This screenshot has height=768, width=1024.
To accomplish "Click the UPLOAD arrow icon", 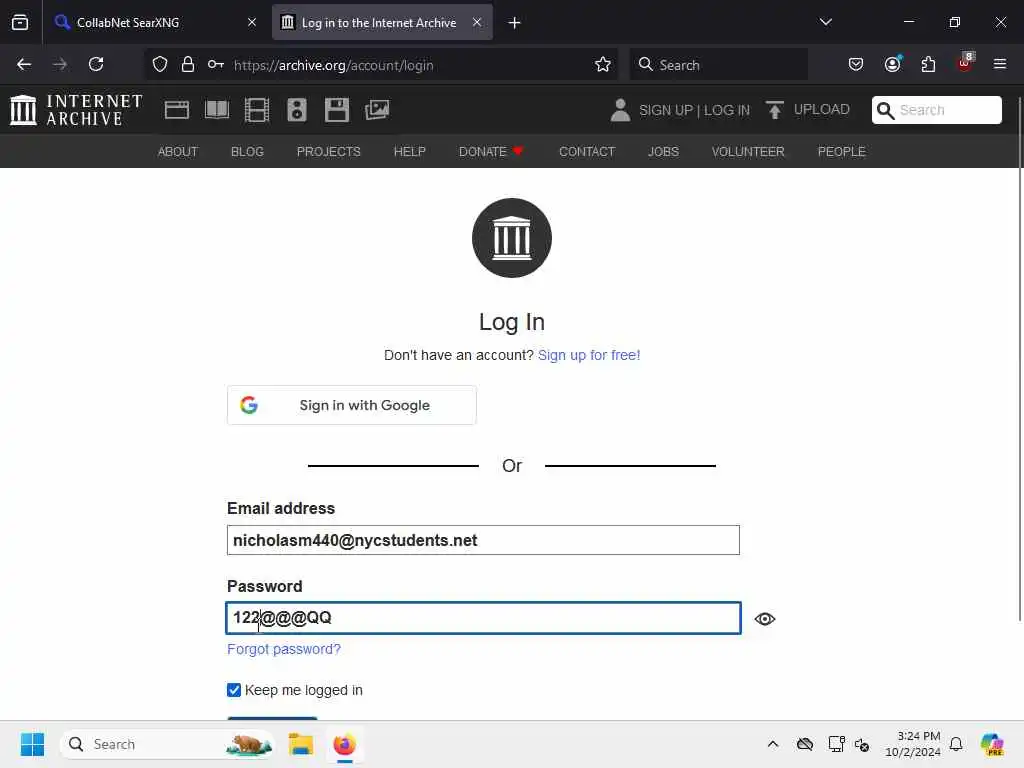I will (x=775, y=110).
